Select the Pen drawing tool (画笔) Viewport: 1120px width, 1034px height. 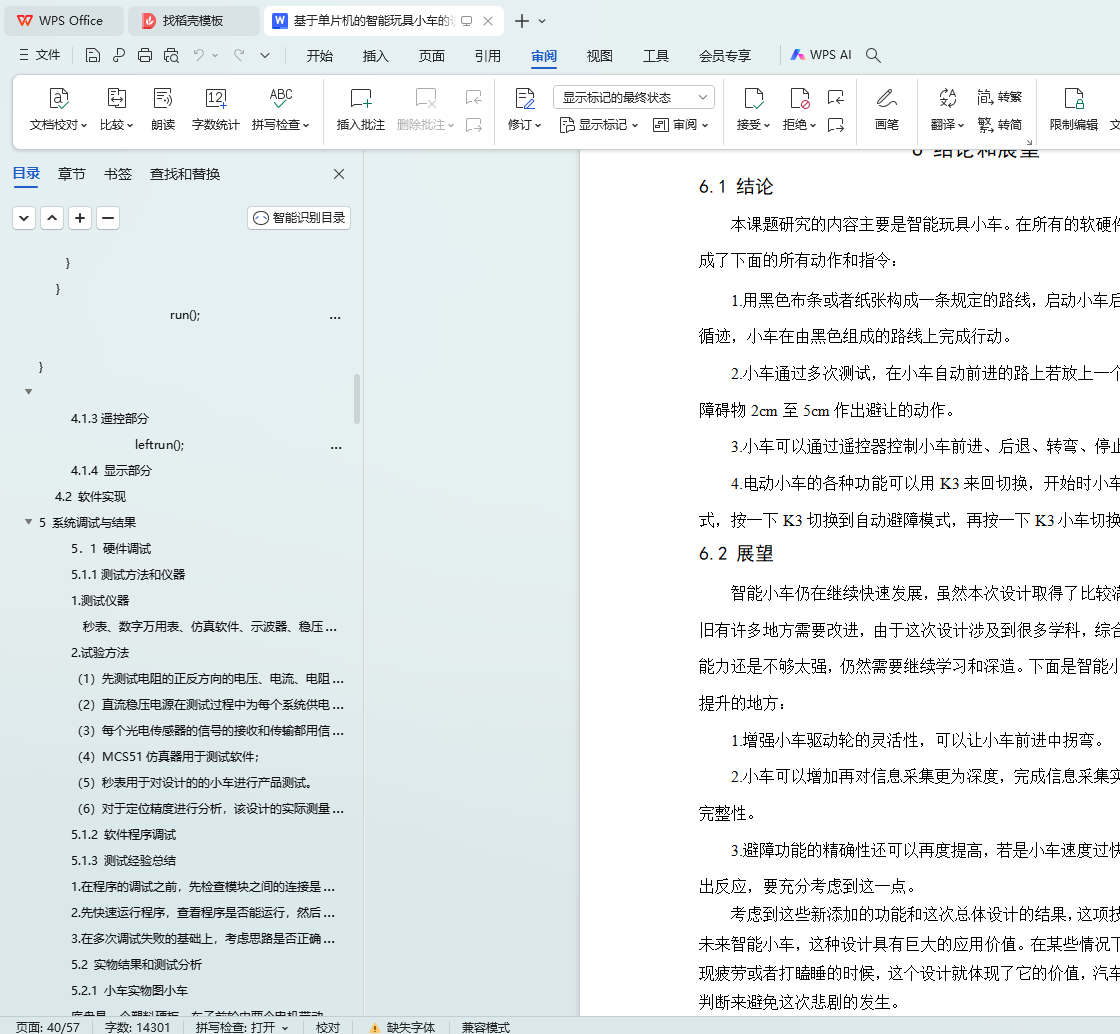coord(886,109)
